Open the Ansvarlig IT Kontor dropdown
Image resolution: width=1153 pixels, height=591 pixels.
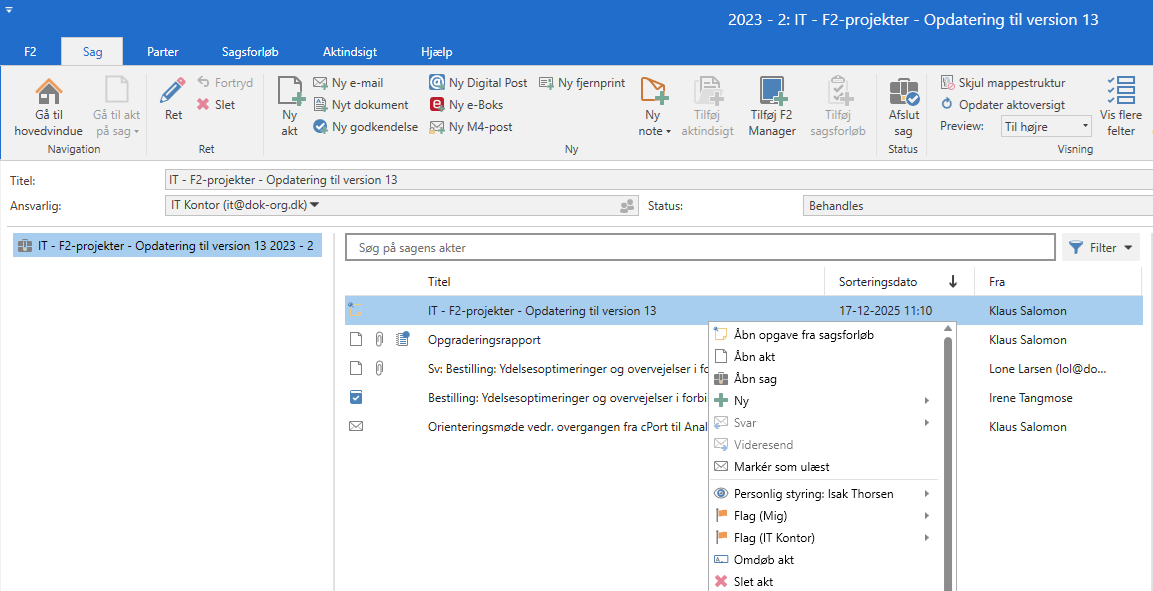pyautogui.click(x=315, y=205)
